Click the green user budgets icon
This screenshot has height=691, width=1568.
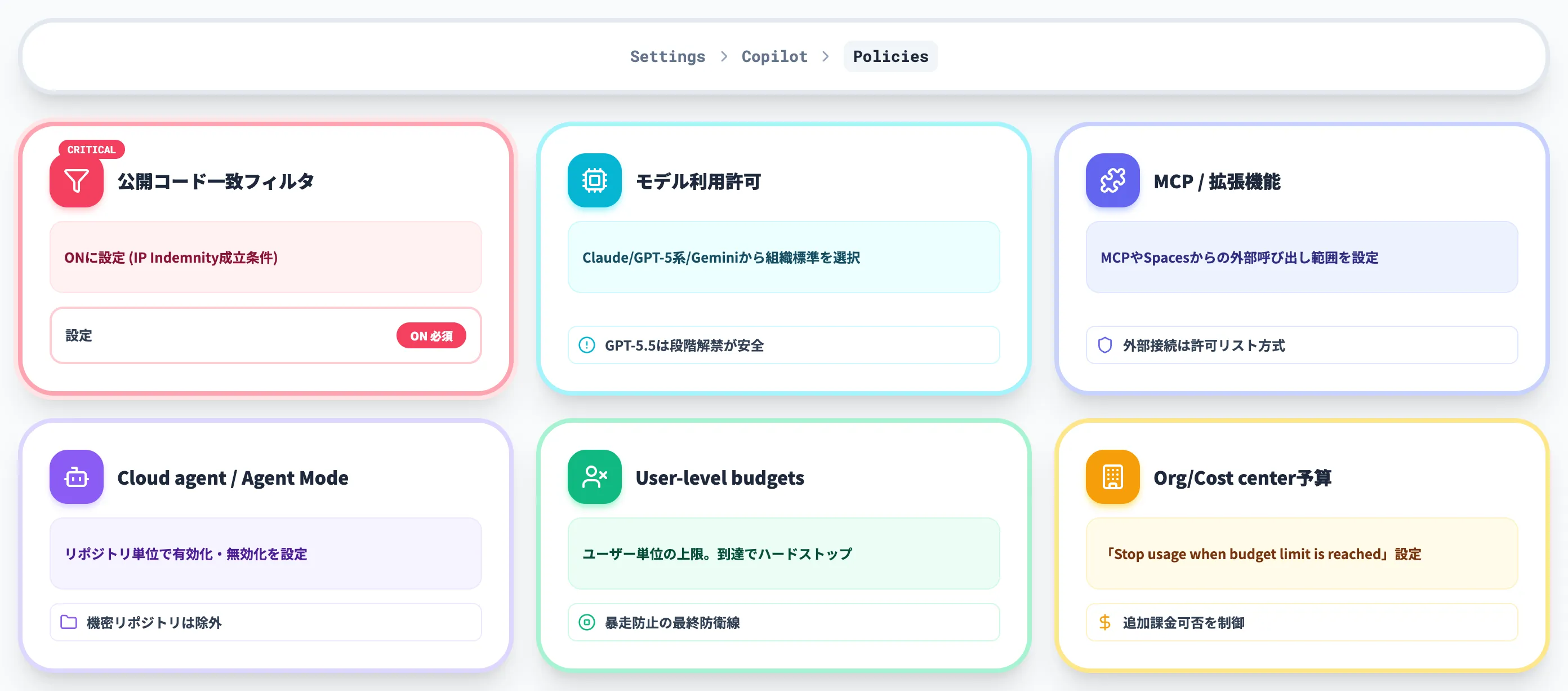[x=594, y=477]
